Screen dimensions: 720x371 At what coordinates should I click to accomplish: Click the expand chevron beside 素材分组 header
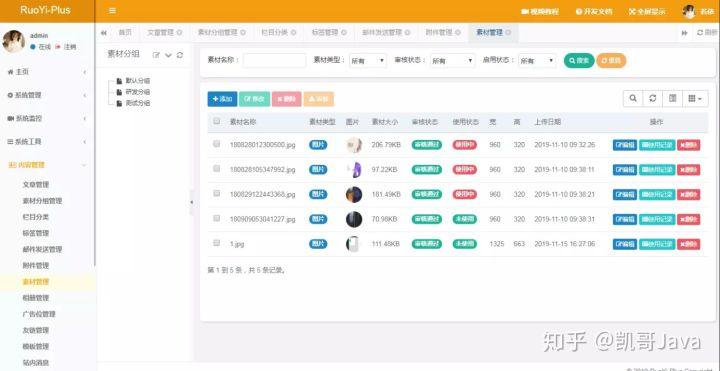tap(168, 55)
